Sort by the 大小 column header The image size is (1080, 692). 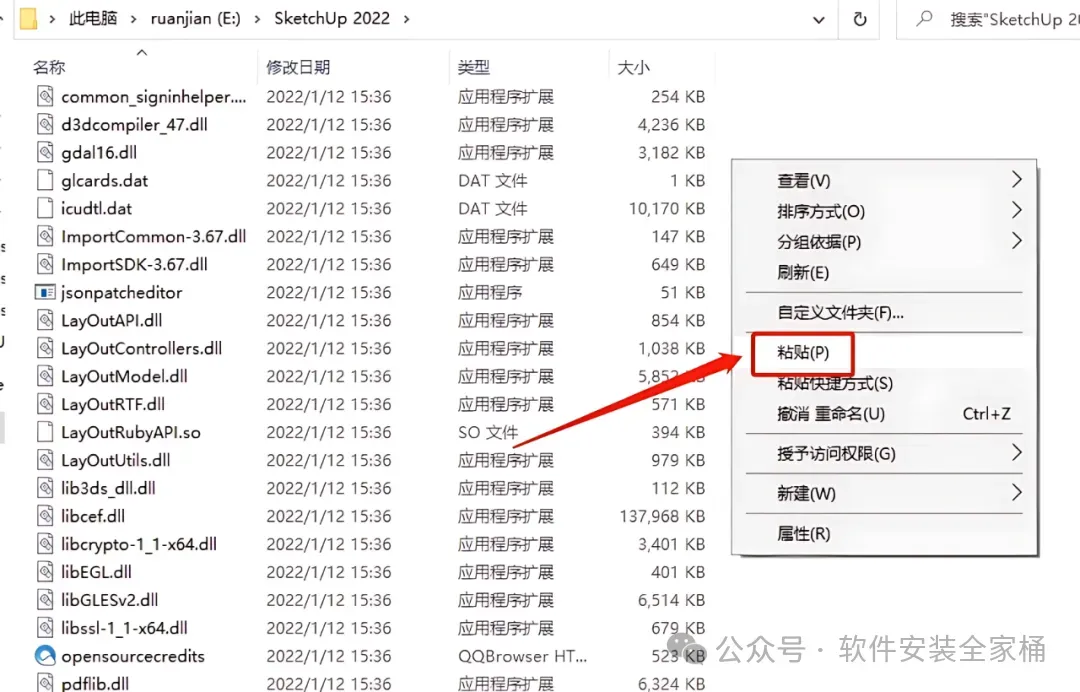634,67
